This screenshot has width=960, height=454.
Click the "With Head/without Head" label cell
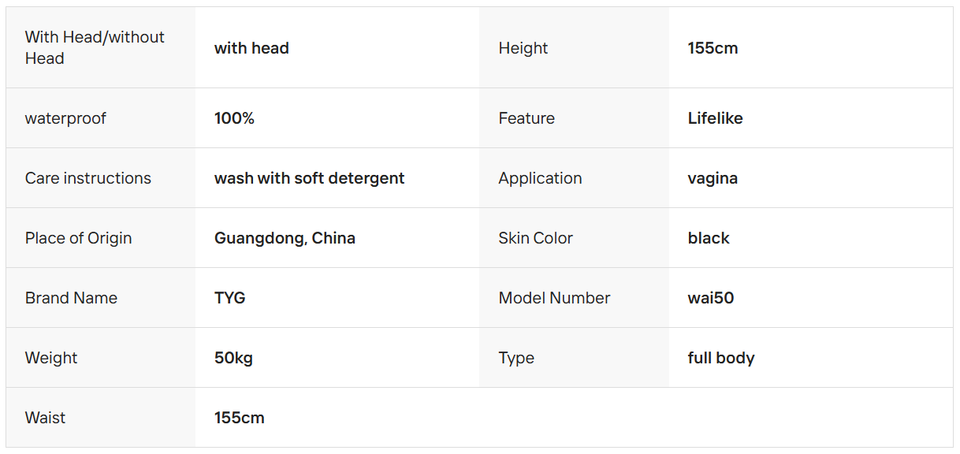pos(95,48)
